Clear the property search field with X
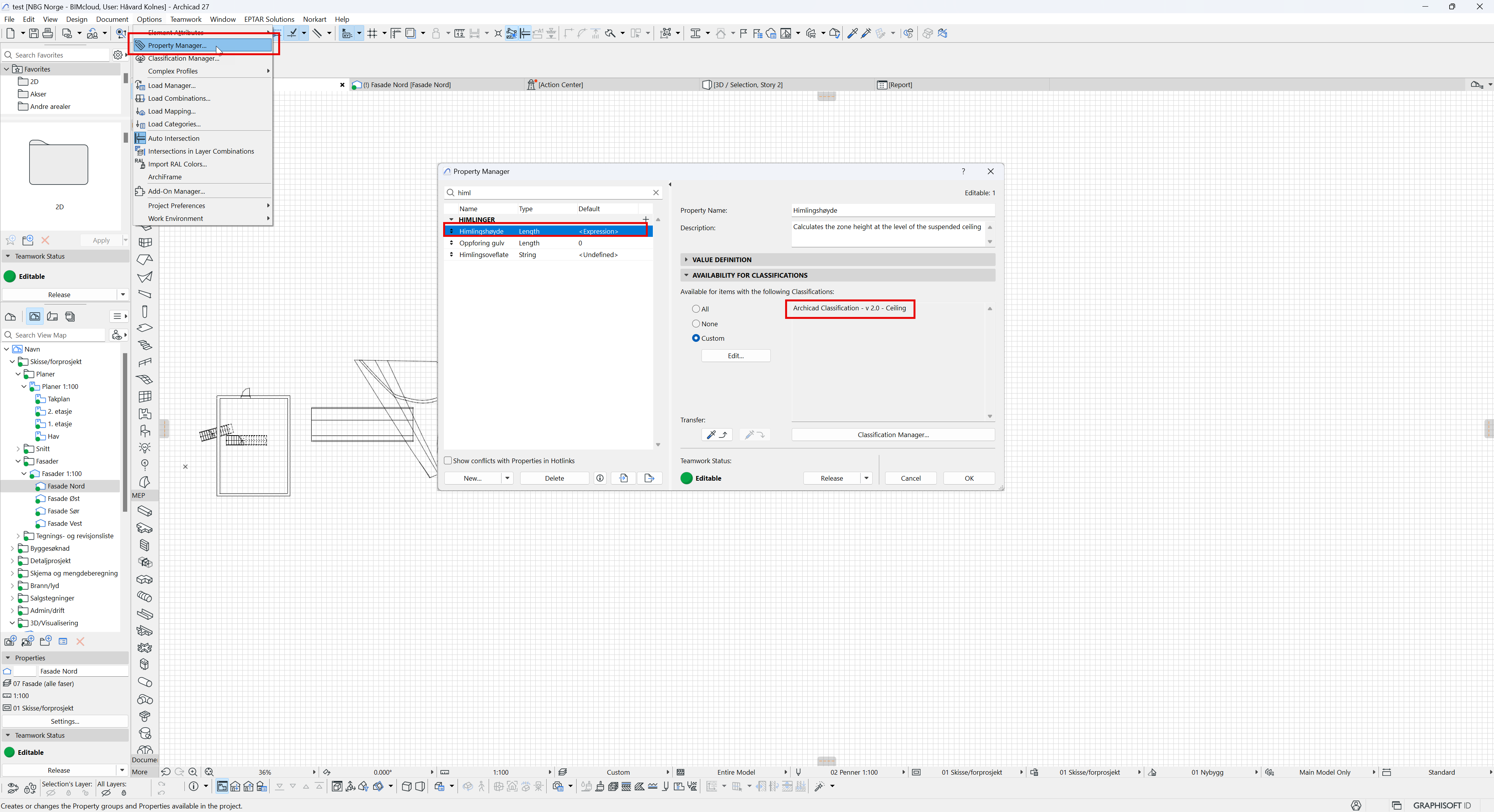1494x812 pixels. tap(656, 192)
